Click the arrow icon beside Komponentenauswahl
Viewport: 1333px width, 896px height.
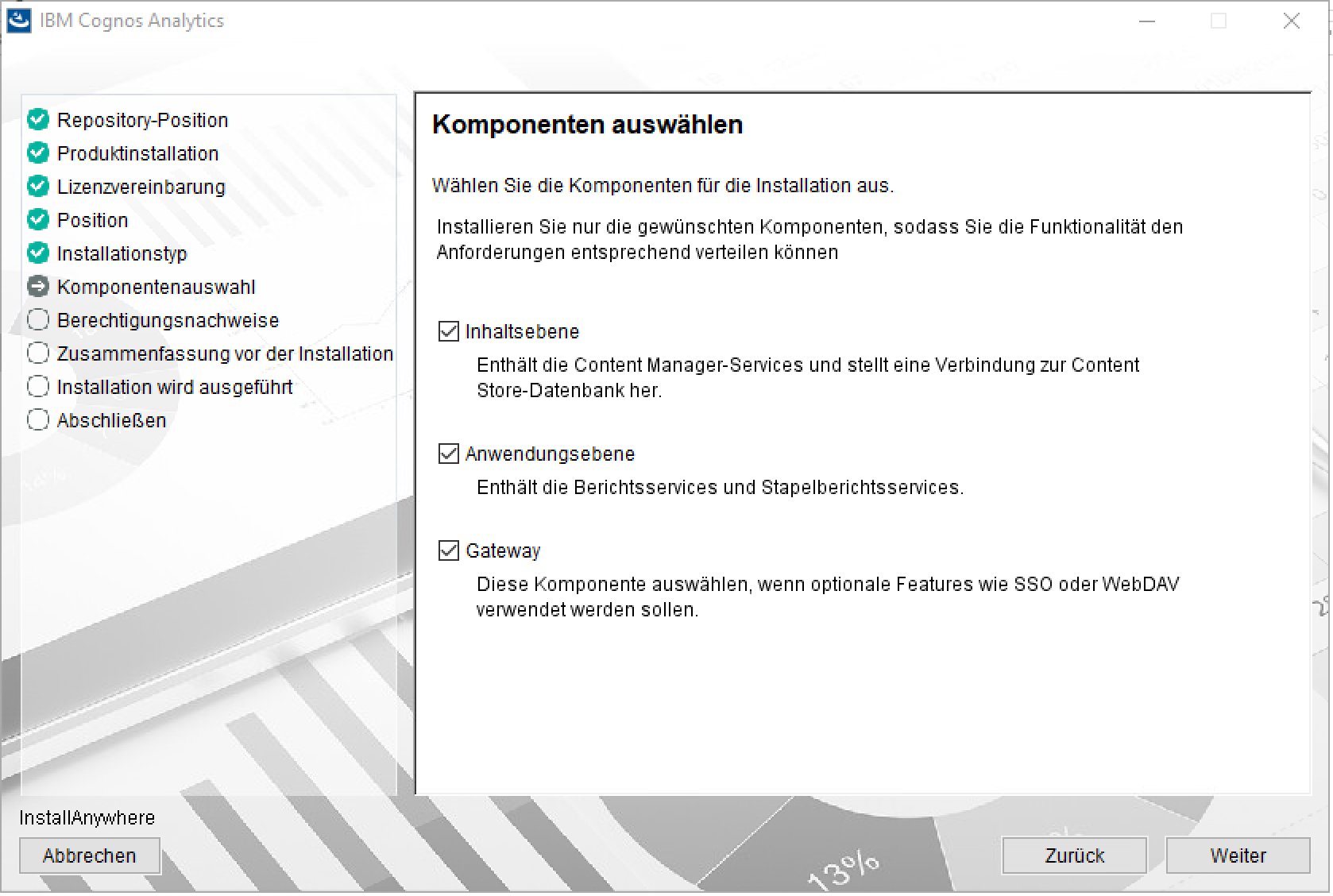click(x=38, y=287)
